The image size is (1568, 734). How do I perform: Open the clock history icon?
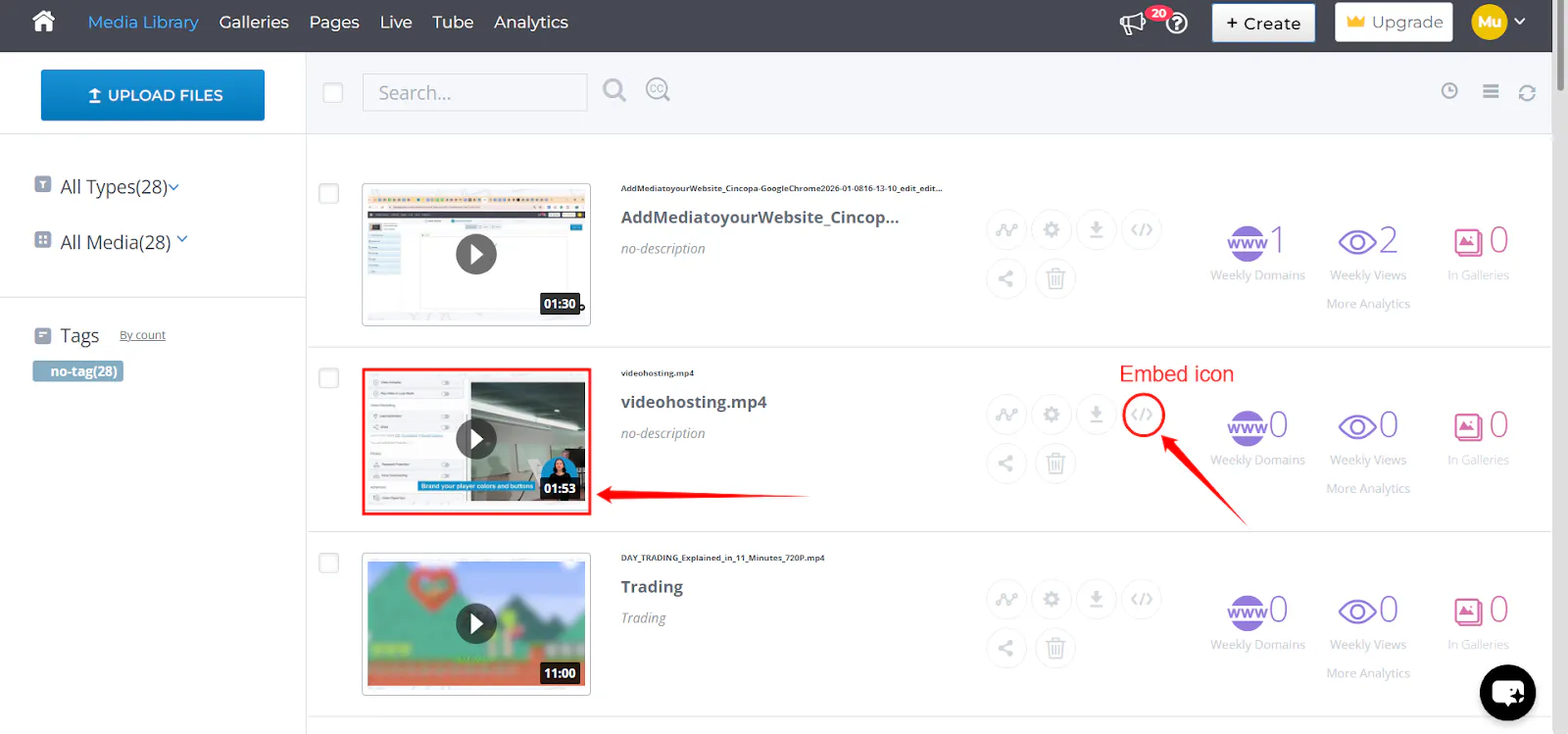[1449, 91]
